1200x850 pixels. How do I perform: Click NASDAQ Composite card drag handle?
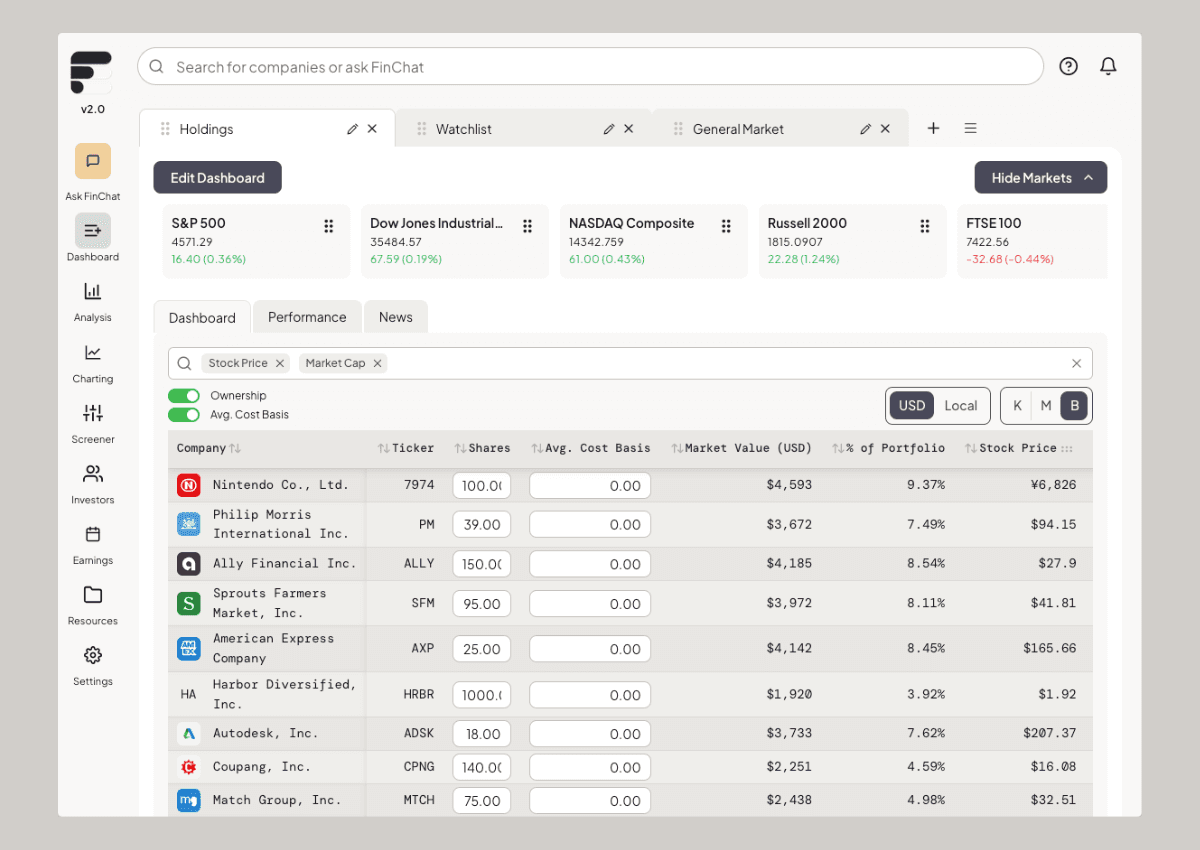click(726, 227)
